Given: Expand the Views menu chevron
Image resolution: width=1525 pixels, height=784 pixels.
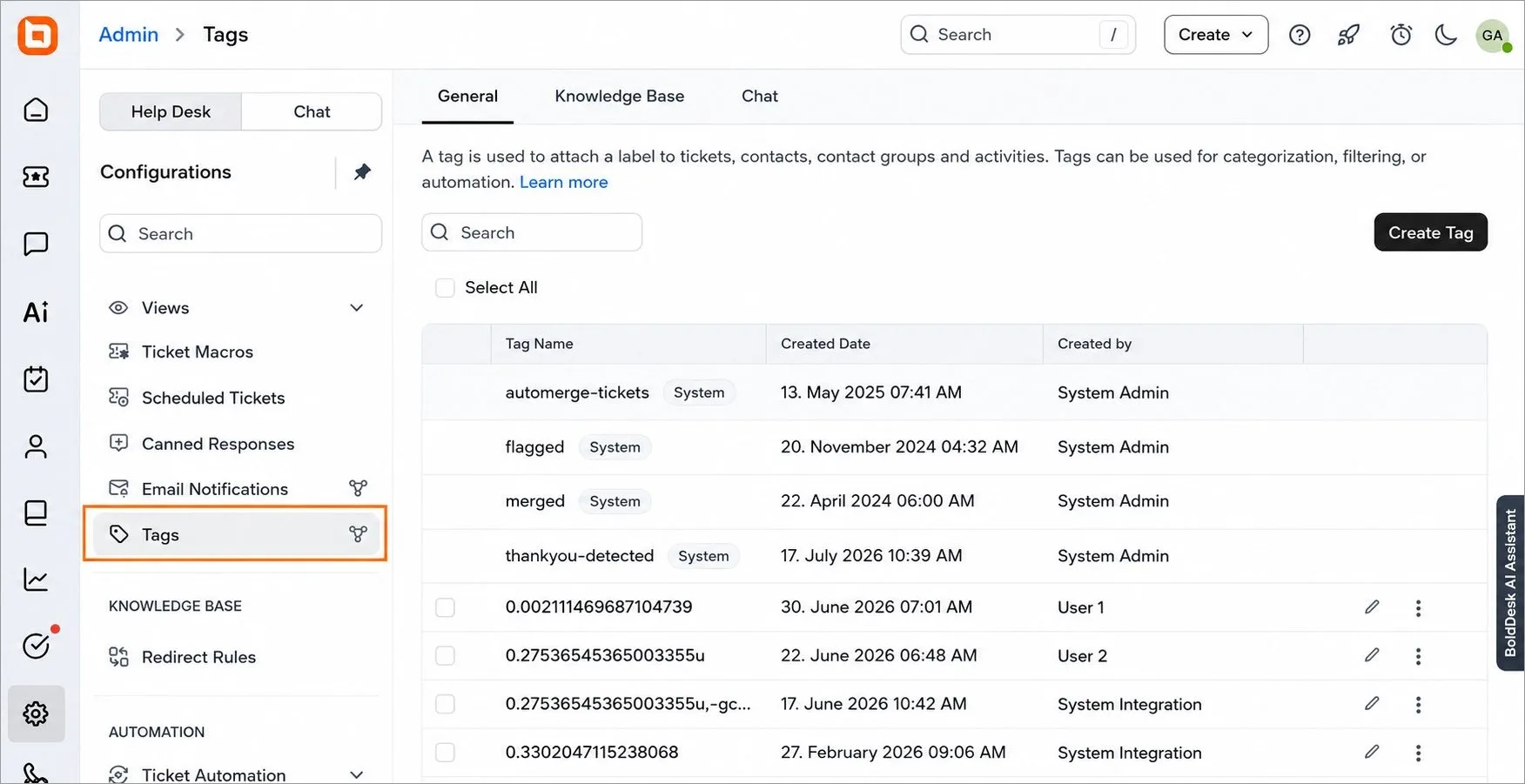Looking at the screenshot, I should pyautogui.click(x=357, y=308).
